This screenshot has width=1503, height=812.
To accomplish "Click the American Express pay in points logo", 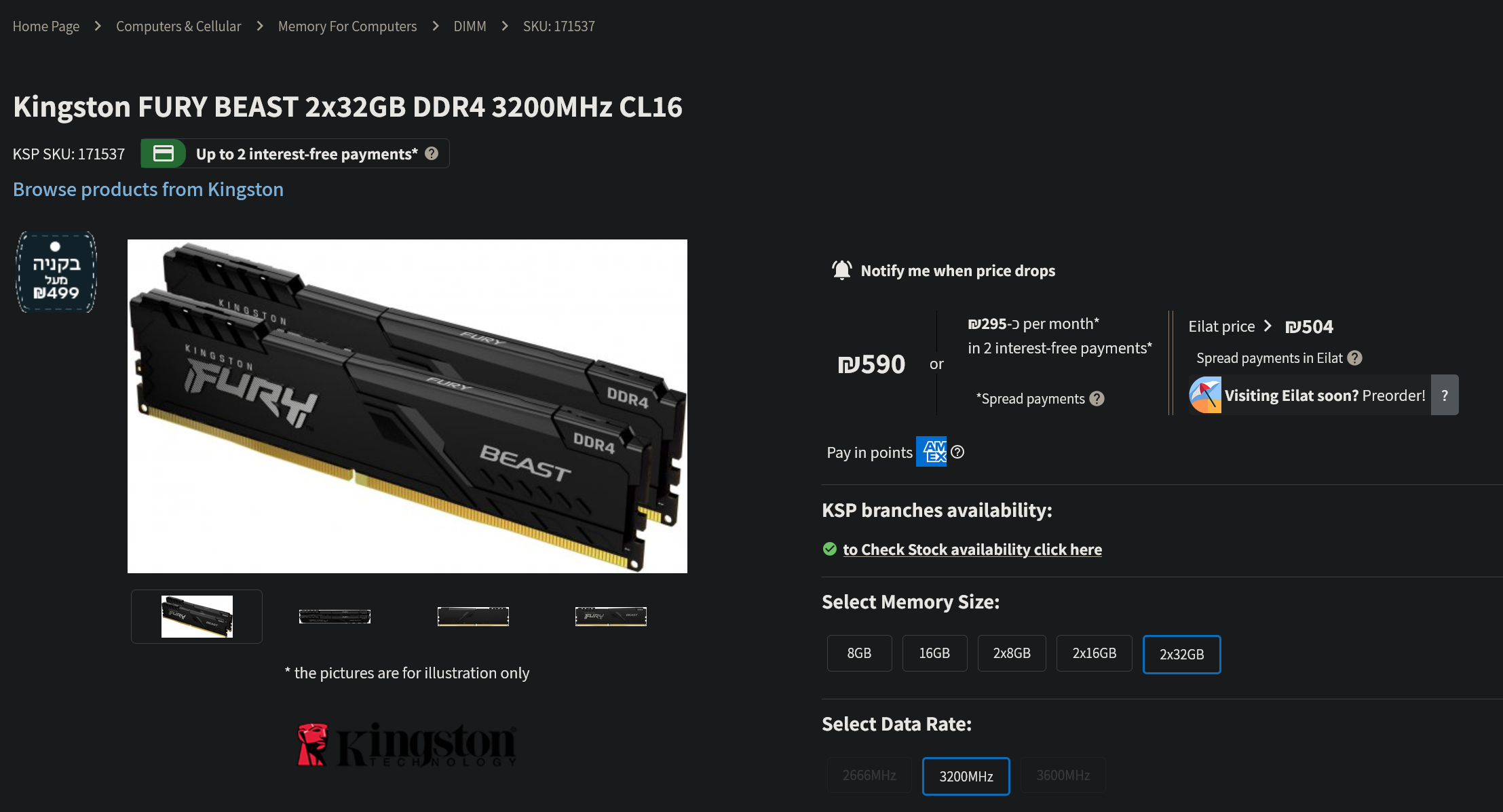I will [931, 452].
